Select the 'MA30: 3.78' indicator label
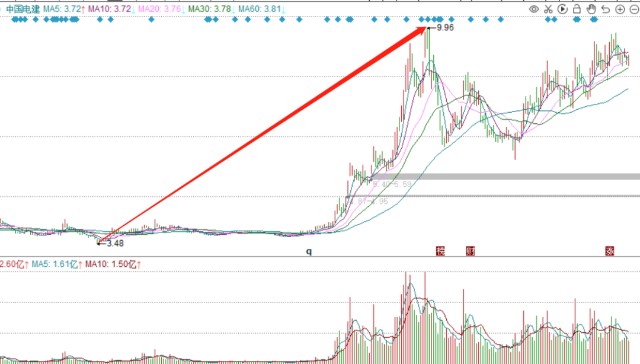640x364 pixels. point(209,9)
